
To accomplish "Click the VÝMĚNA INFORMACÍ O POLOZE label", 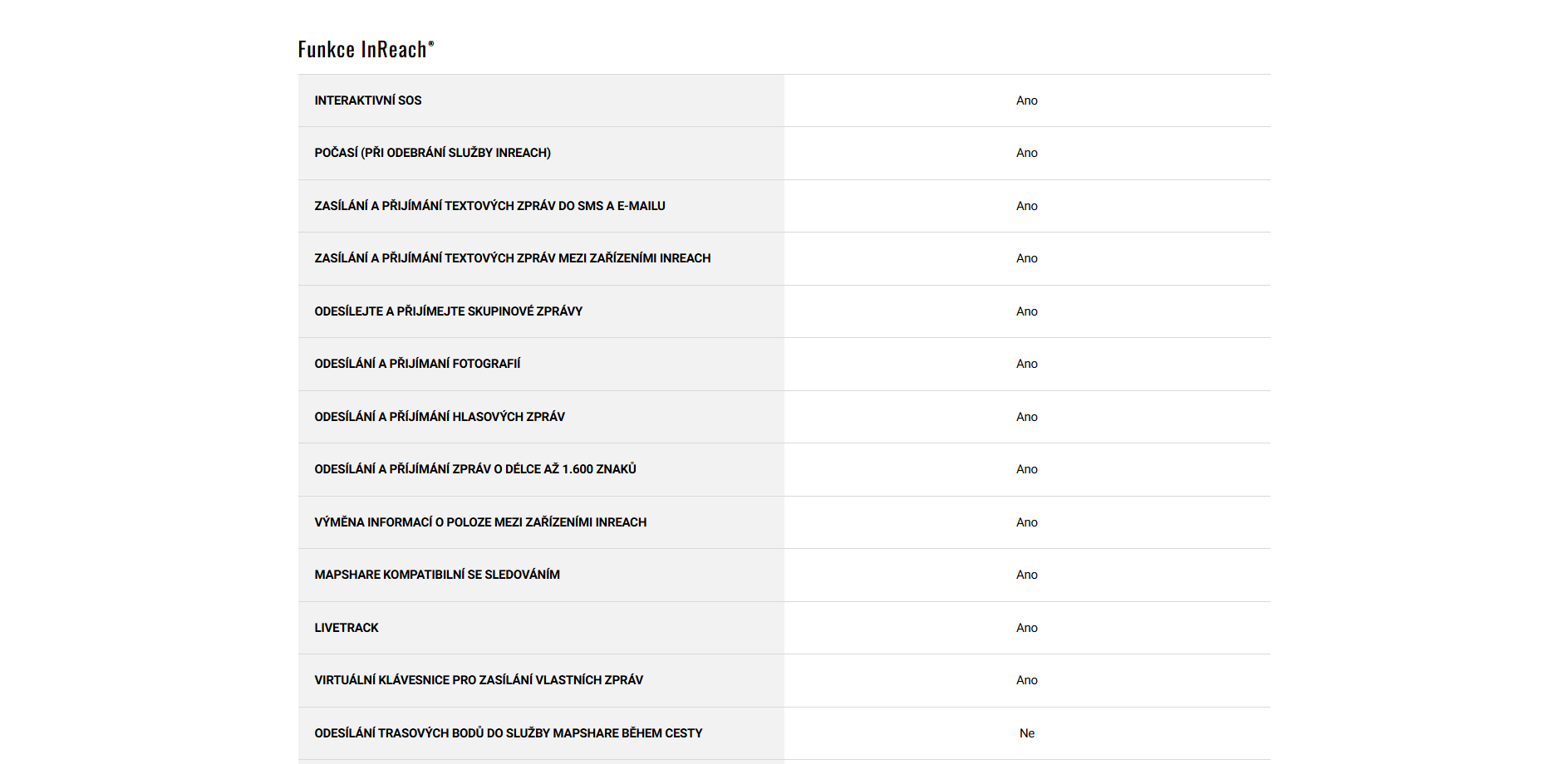I will 480,522.
